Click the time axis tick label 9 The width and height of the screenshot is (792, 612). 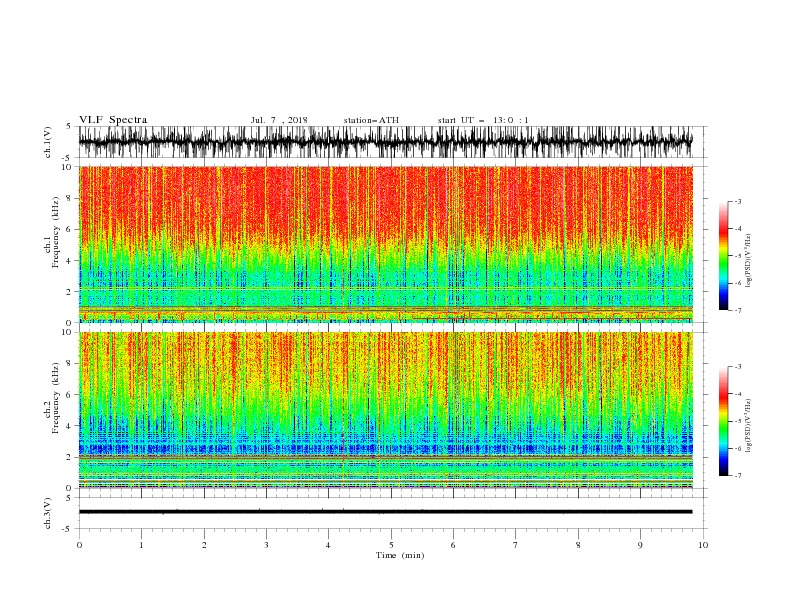[640, 545]
